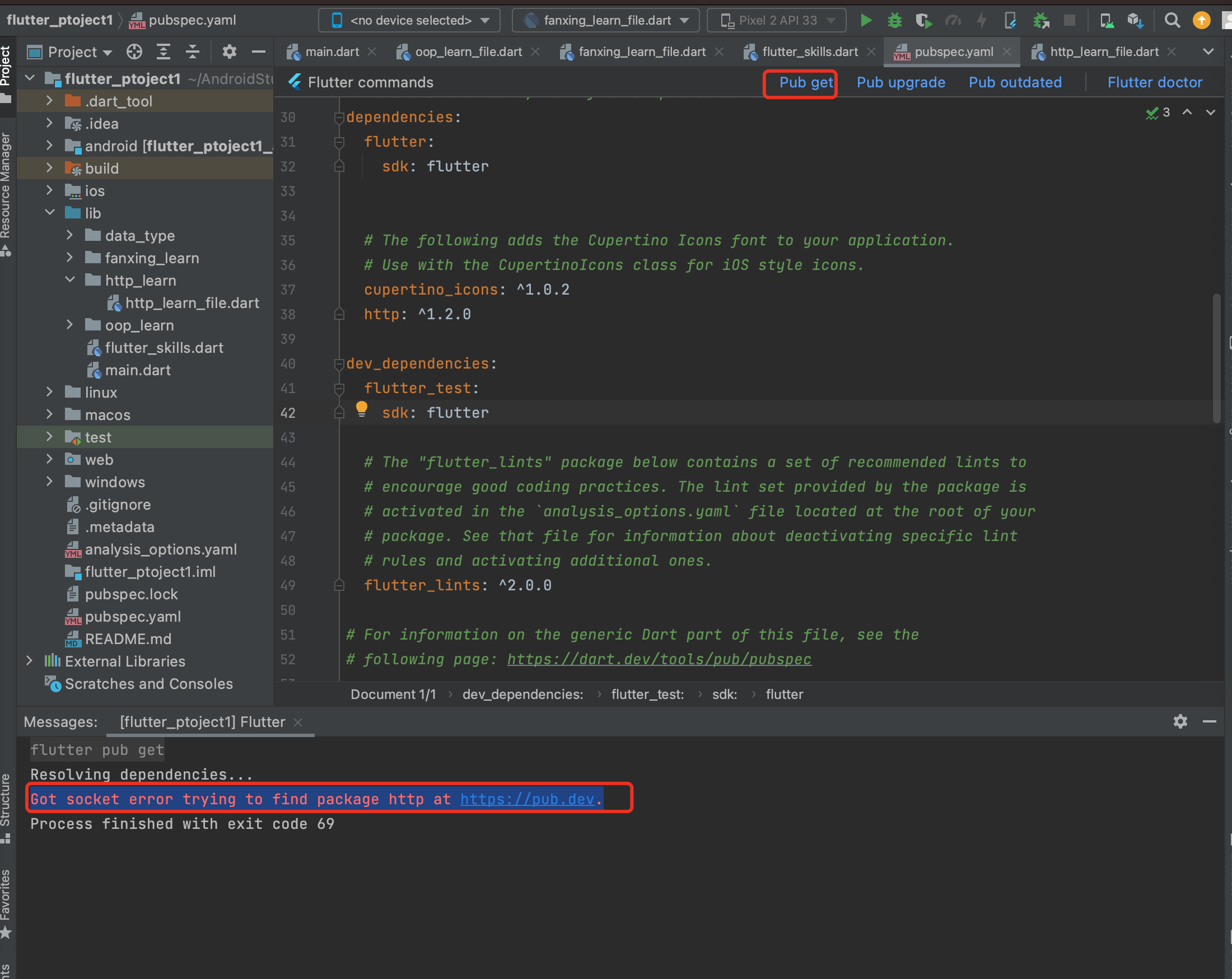
Task: Open the Project view mode dropdown
Action: pyautogui.click(x=69, y=52)
